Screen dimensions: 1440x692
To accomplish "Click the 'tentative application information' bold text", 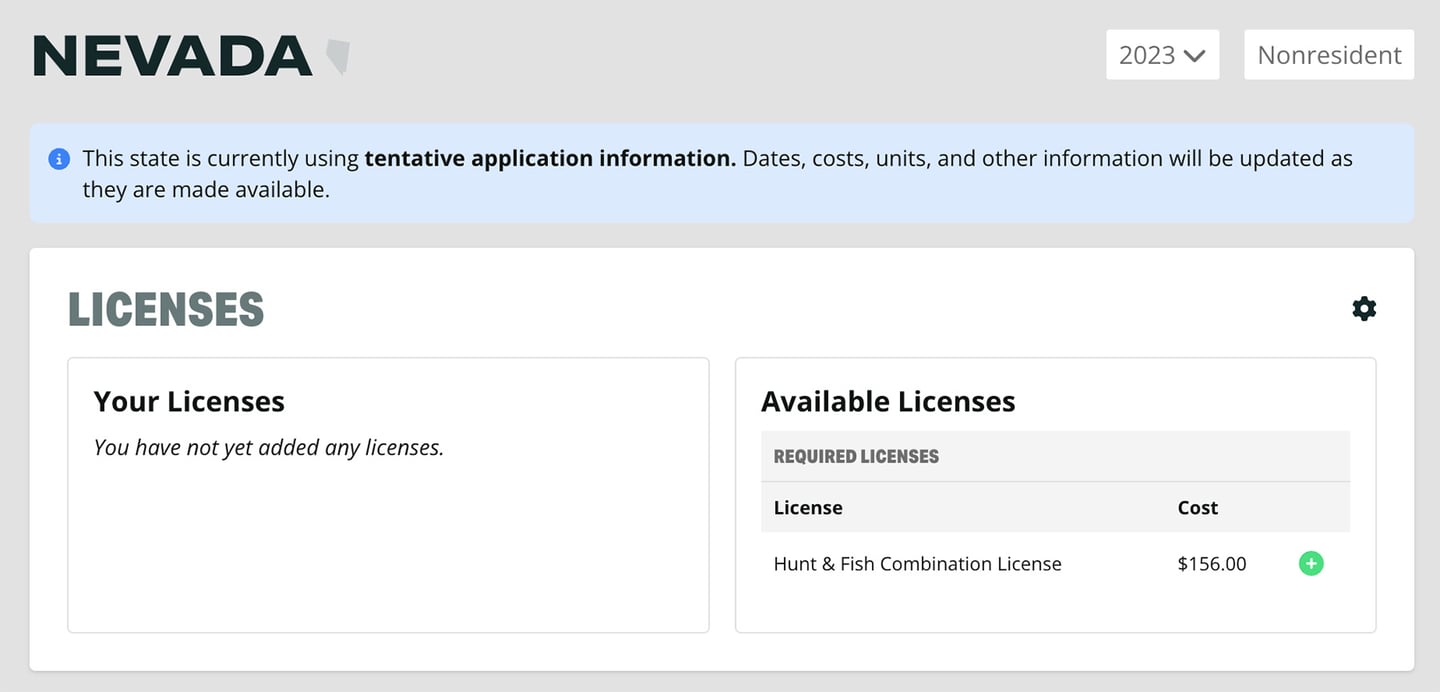I will tap(551, 159).
